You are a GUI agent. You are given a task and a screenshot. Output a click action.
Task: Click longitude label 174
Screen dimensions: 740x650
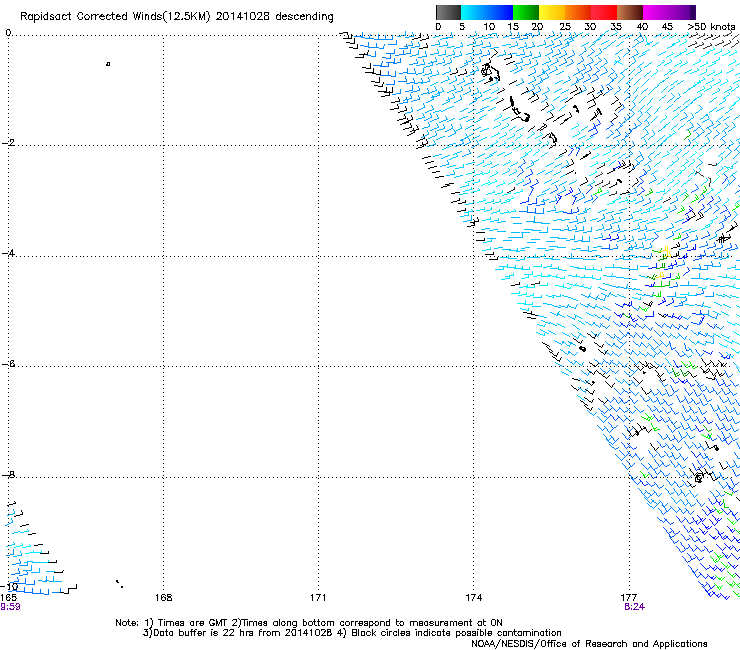tap(473, 598)
